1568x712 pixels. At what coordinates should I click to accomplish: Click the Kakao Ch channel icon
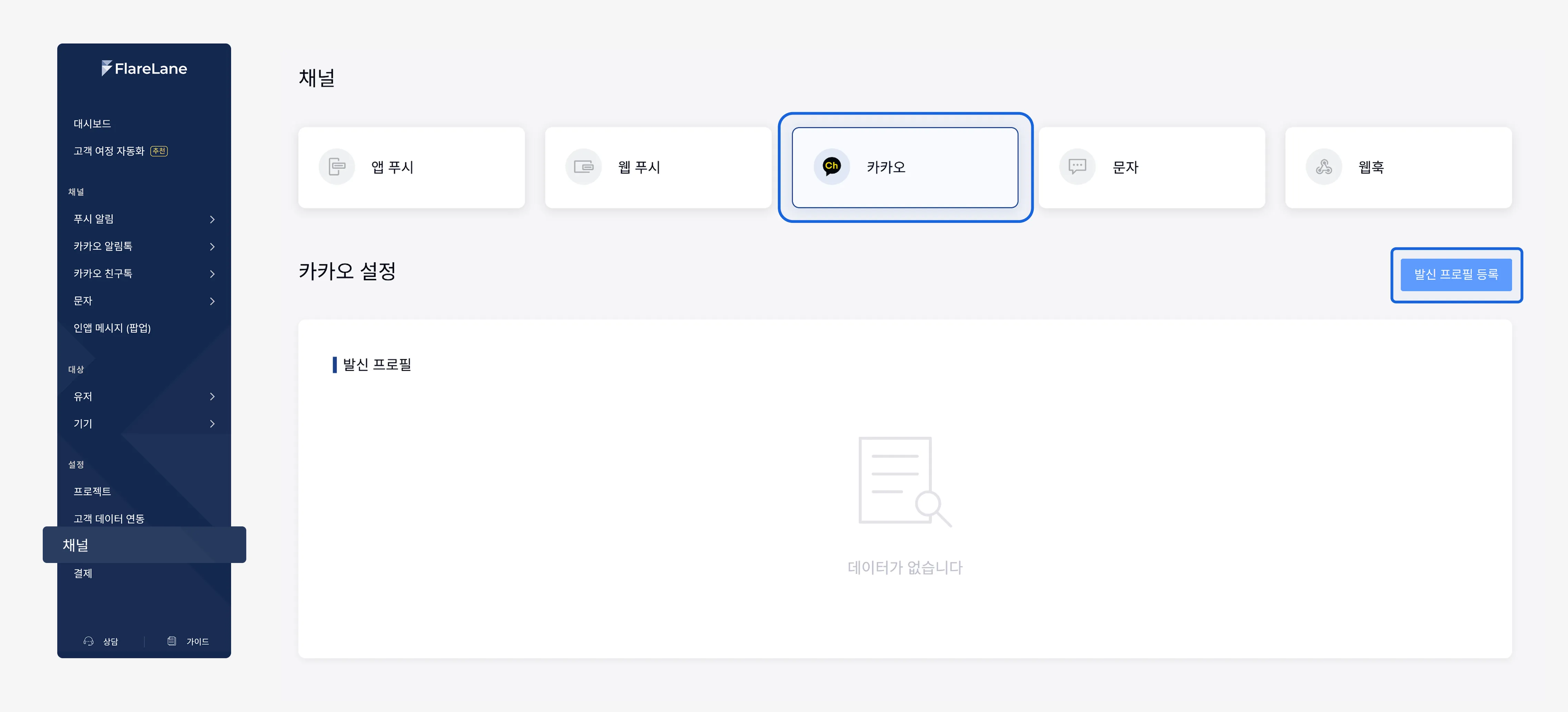coord(832,166)
